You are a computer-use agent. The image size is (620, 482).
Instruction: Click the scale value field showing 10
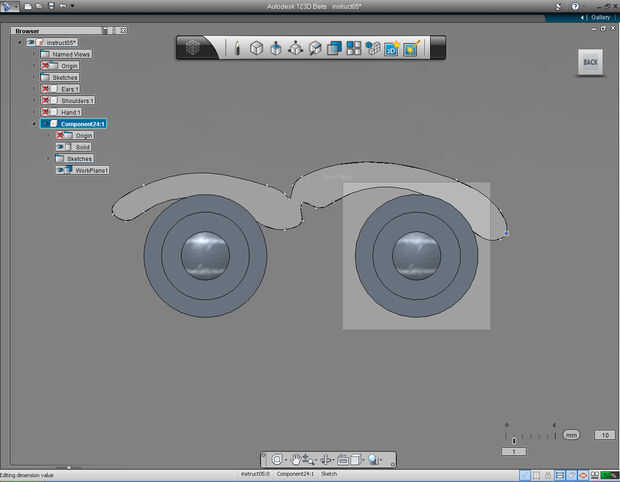(x=604, y=435)
